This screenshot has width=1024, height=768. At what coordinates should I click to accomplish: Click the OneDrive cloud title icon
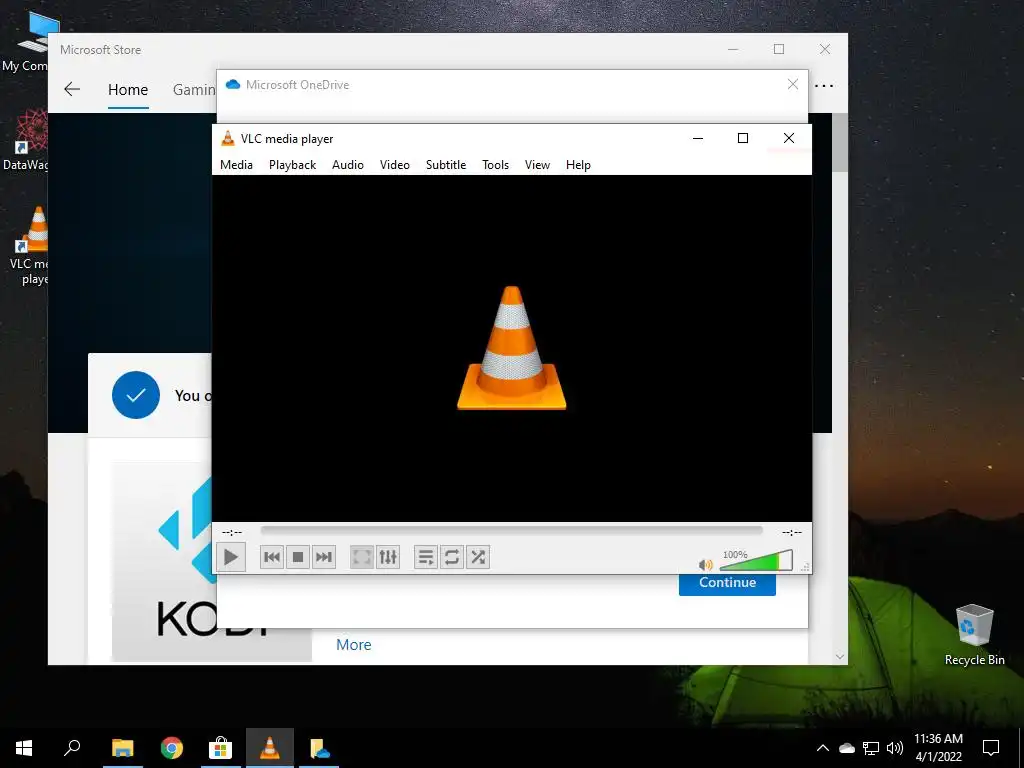(232, 84)
